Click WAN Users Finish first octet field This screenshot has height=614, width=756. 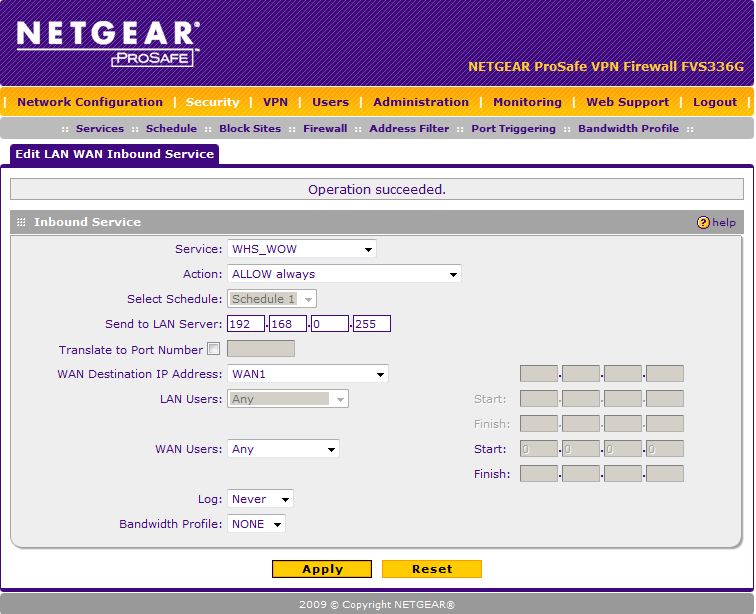pyautogui.click(x=539, y=474)
